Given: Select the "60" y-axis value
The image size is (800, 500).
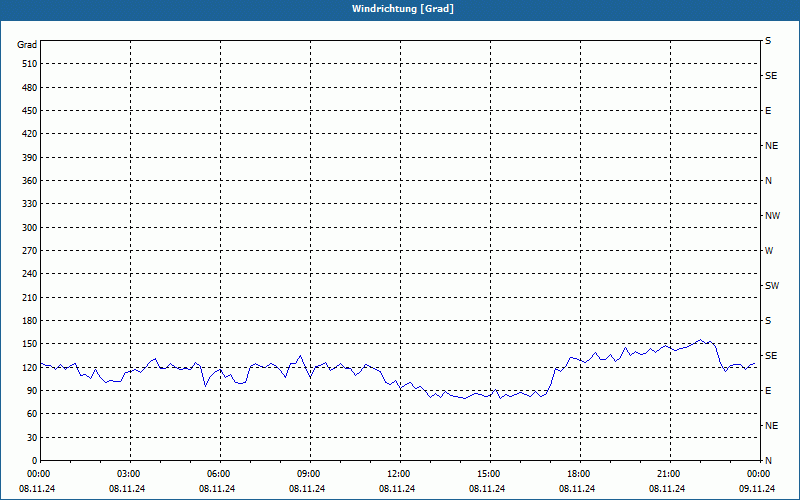Looking at the screenshot, I should coord(32,413).
